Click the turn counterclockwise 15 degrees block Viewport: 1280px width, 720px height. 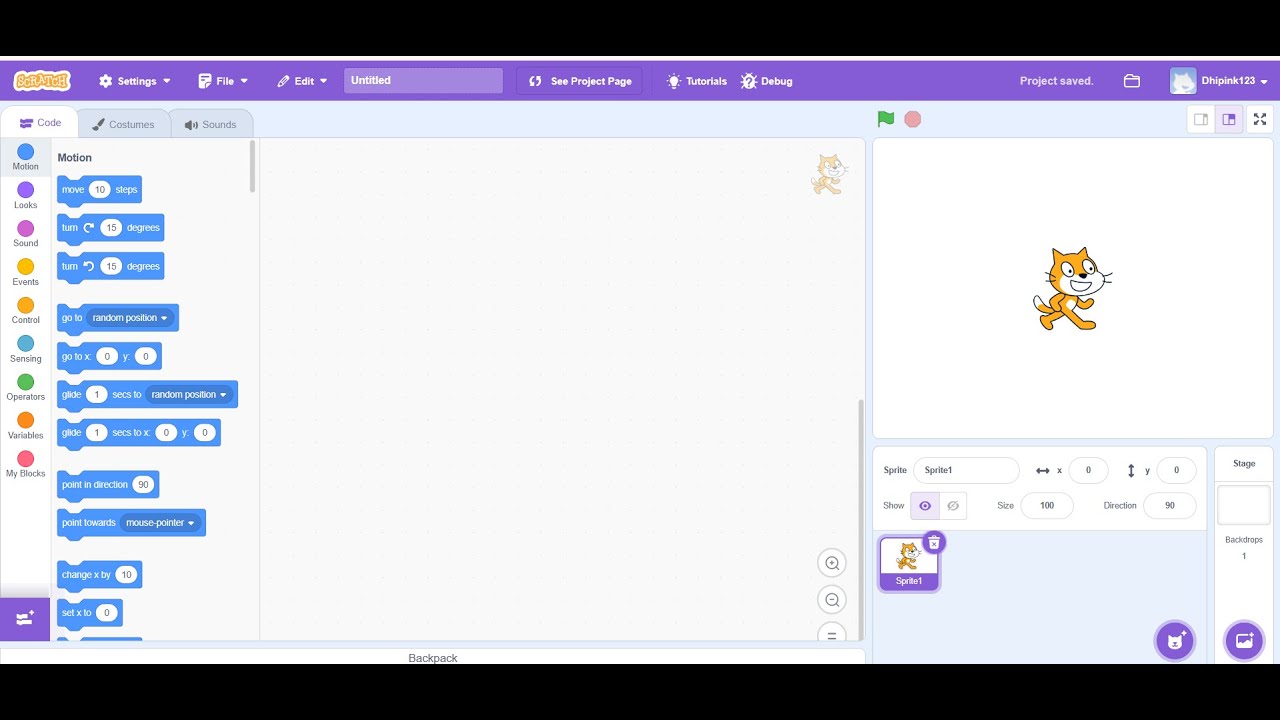tap(110, 267)
